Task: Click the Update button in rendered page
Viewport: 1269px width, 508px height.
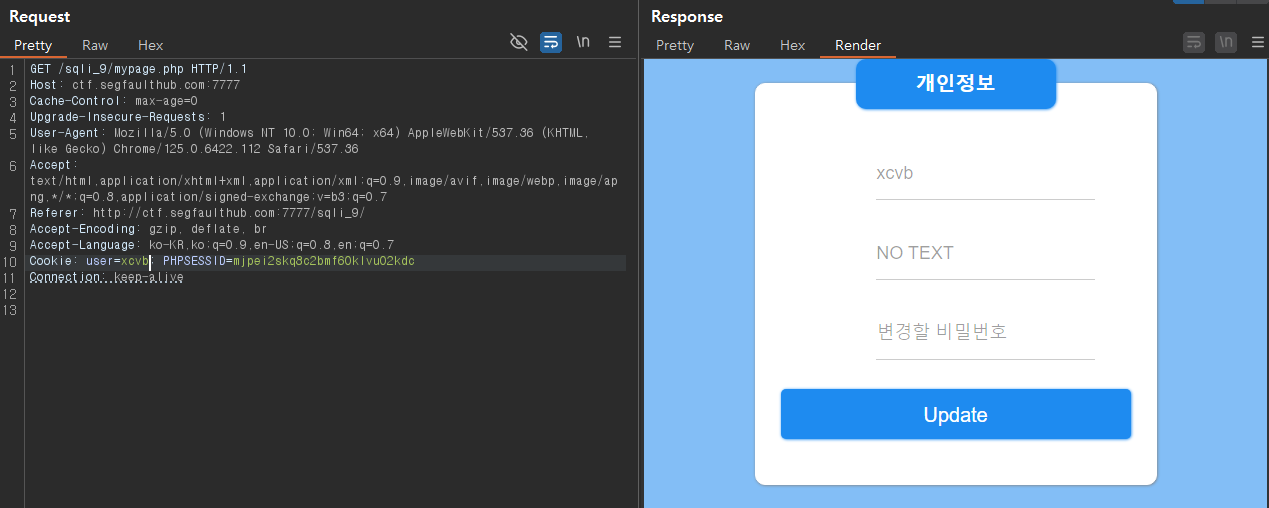Action: [956, 414]
